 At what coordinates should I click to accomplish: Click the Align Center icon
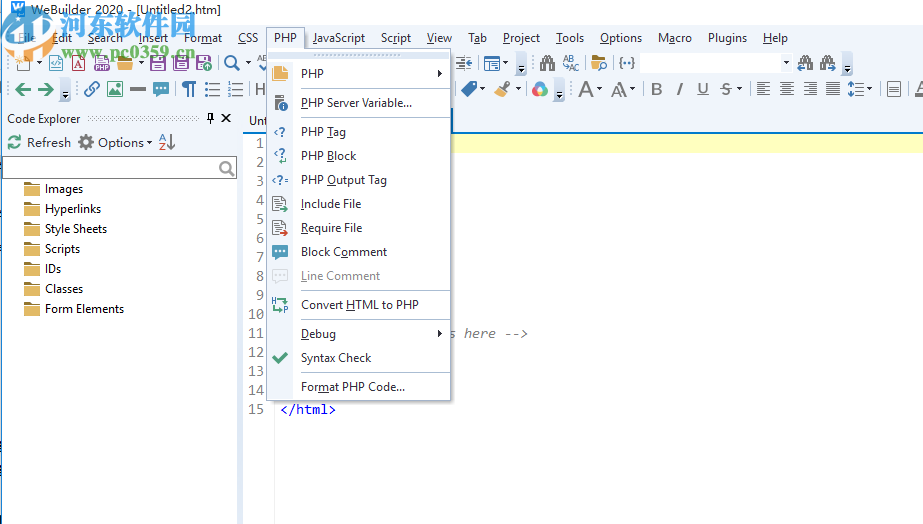click(787, 89)
